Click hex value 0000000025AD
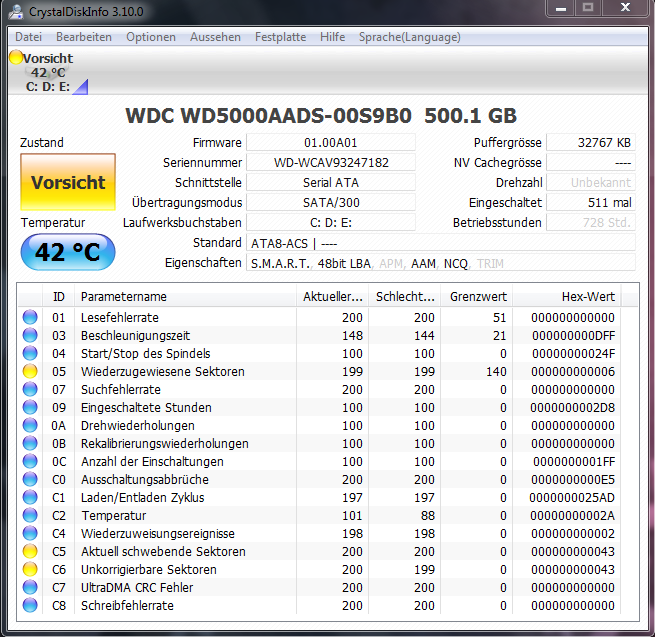Viewport: 655px width, 637px height. 572,497
